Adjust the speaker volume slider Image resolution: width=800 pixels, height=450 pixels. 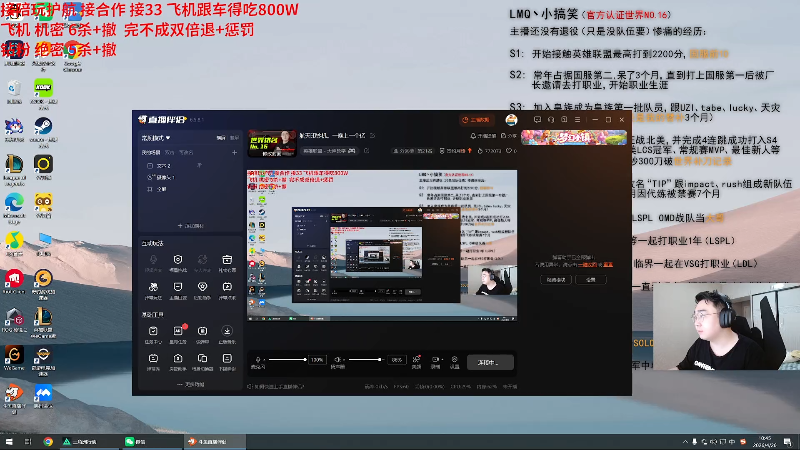[365, 359]
